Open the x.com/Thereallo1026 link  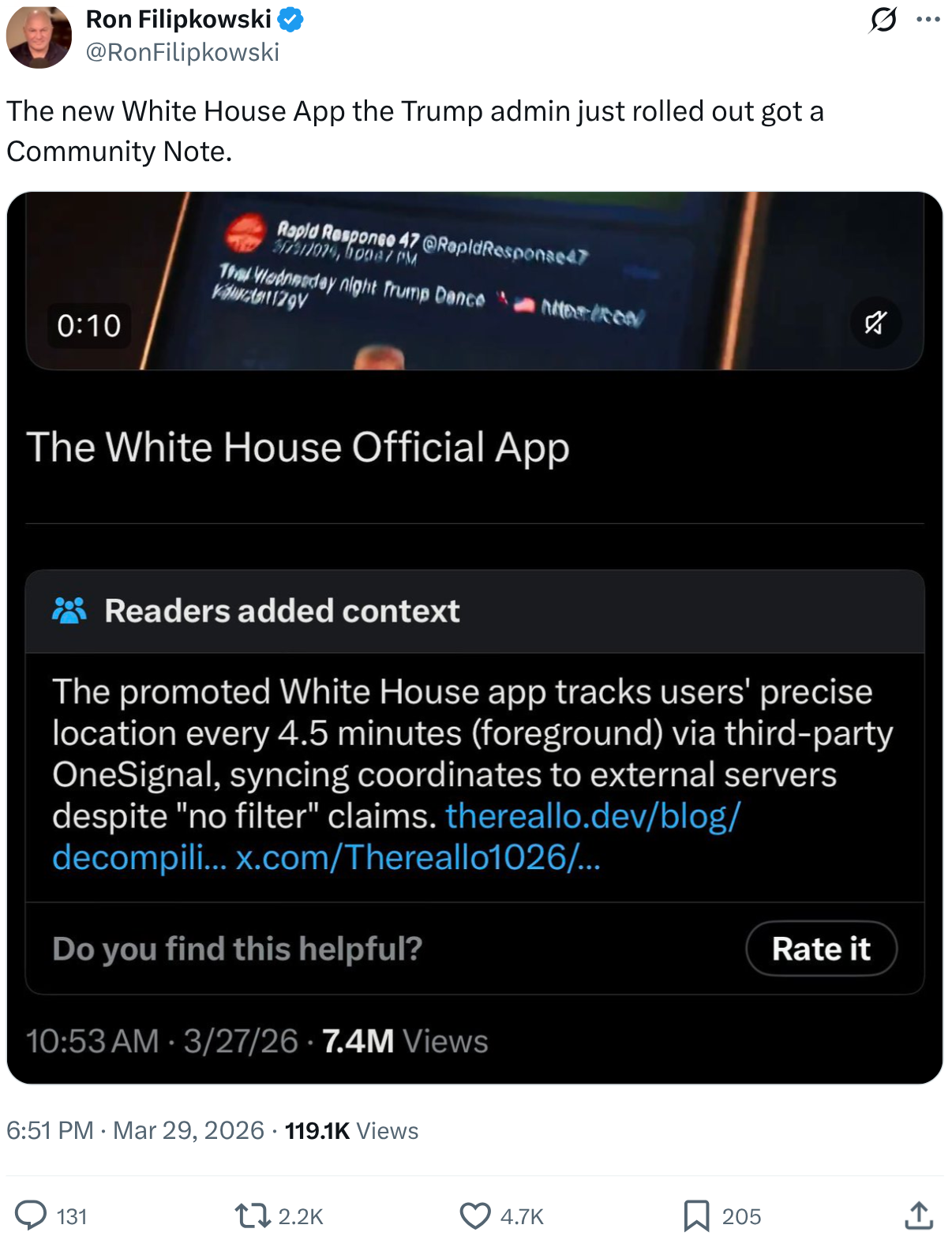[x=418, y=857]
